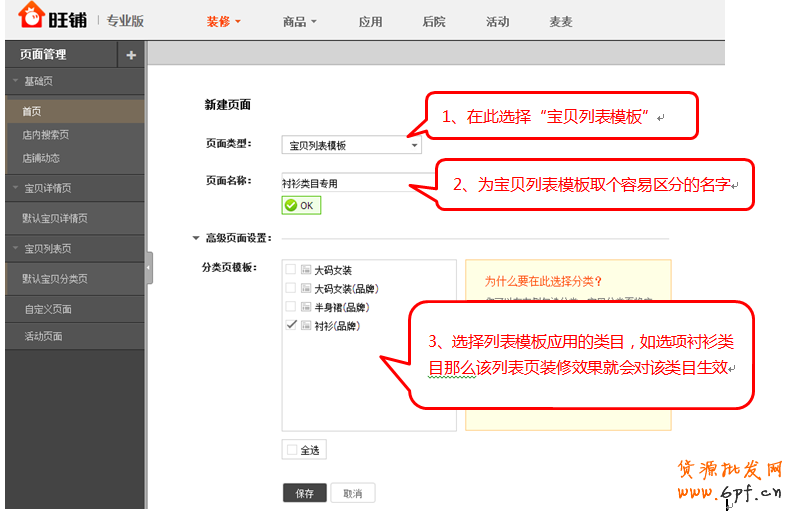
Task: Toggle the 全选 select-all checkbox
Action: click(292, 450)
